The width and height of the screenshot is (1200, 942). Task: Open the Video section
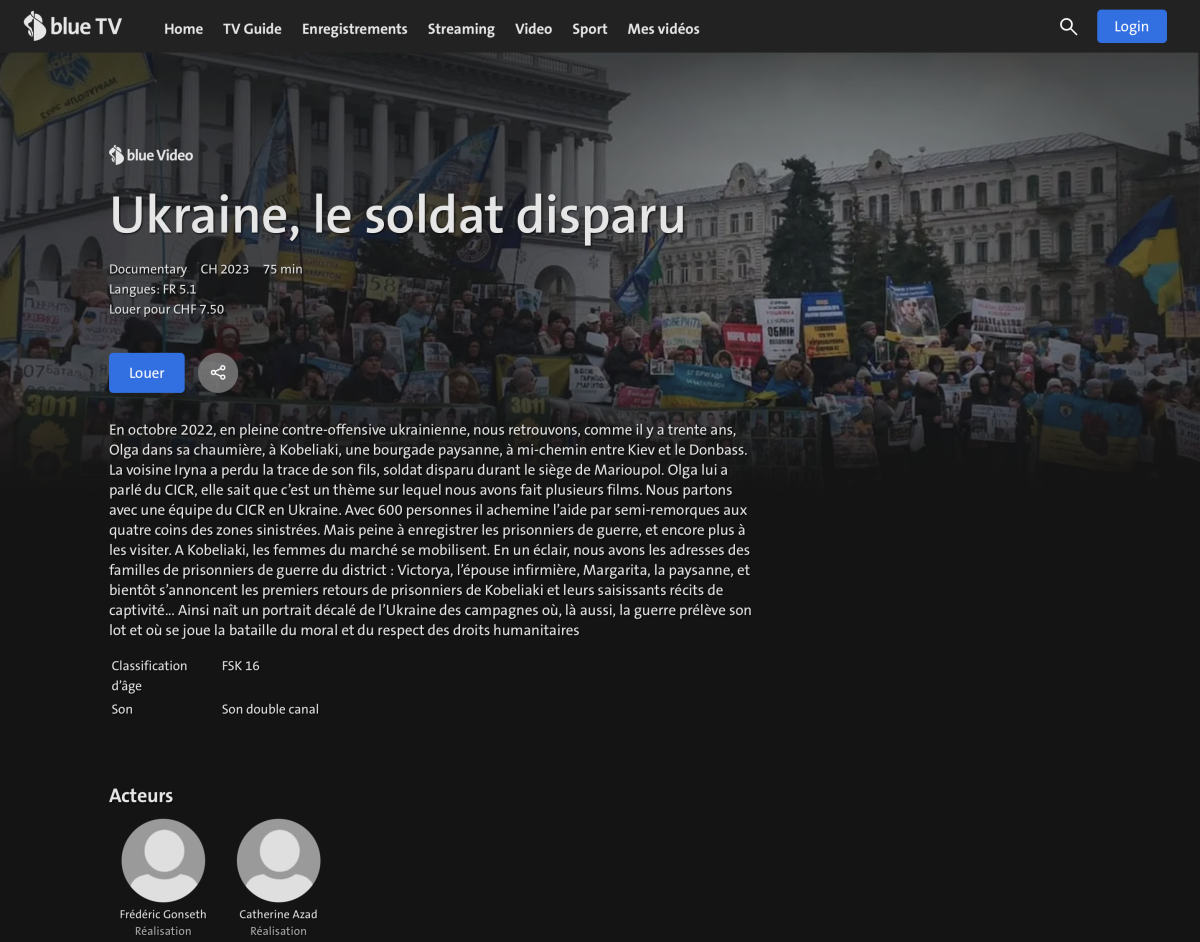tap(533, 29)
